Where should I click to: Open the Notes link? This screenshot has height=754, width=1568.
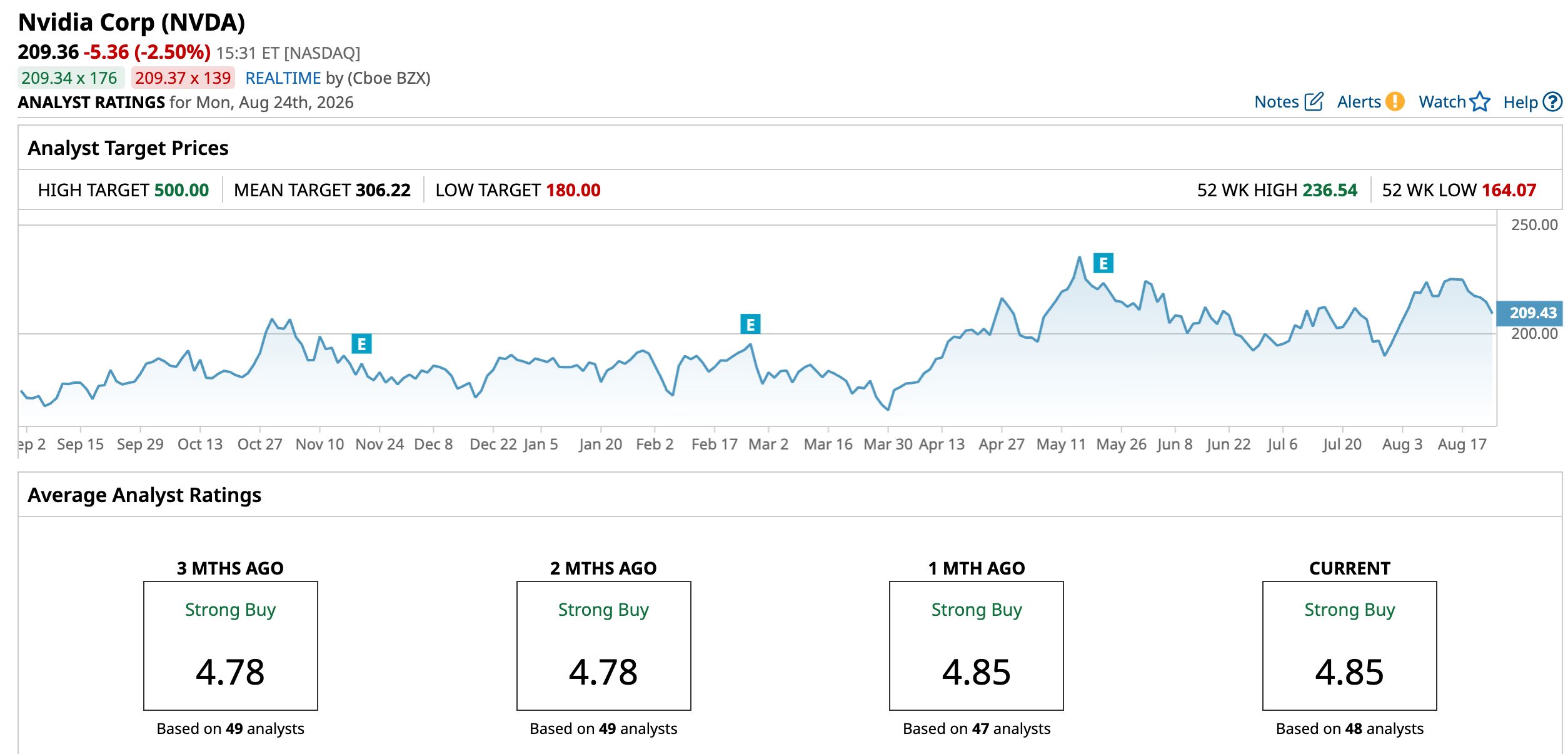(1277, 102)
